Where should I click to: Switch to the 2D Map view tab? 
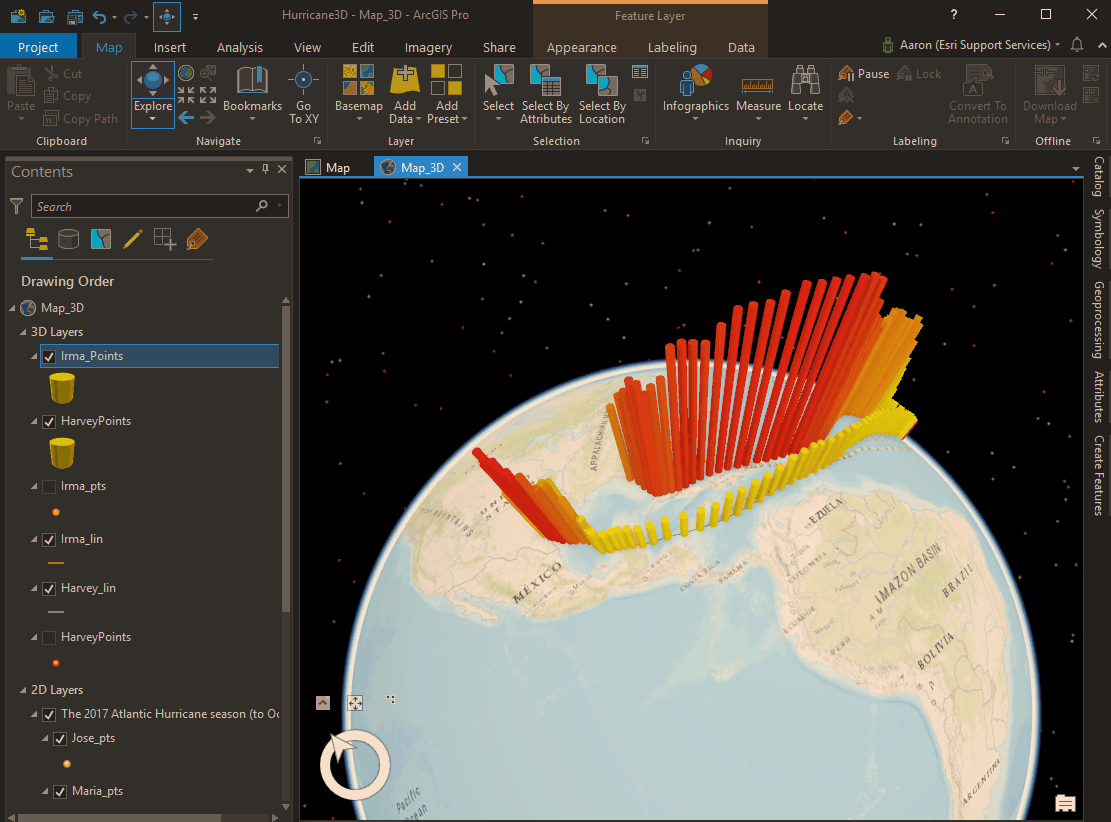(x=330, y=167)
